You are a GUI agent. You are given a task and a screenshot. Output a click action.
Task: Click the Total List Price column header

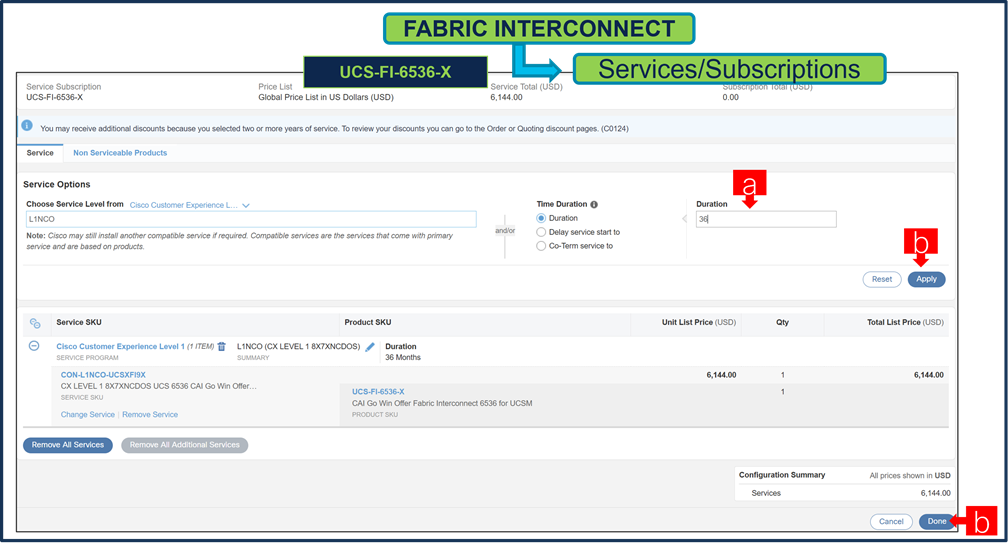[905, 323]
